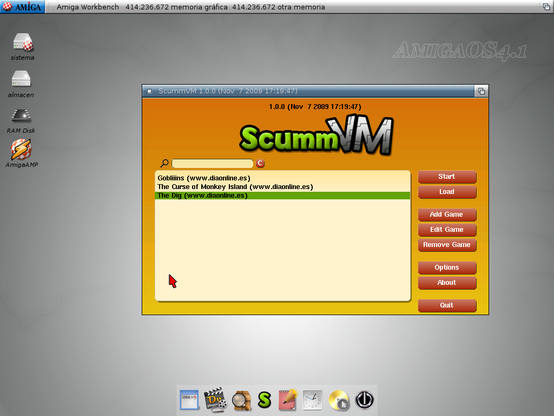Open the green S ScummVM dock icon
Screen dimensions: 554x416
[264, 400]
